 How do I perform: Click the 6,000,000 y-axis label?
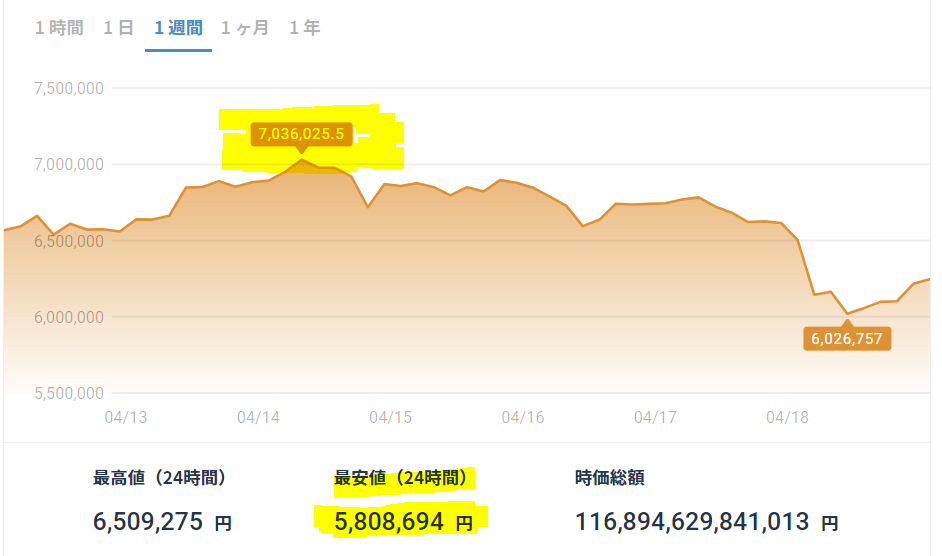pyautogui.click(x=69, y=317)
